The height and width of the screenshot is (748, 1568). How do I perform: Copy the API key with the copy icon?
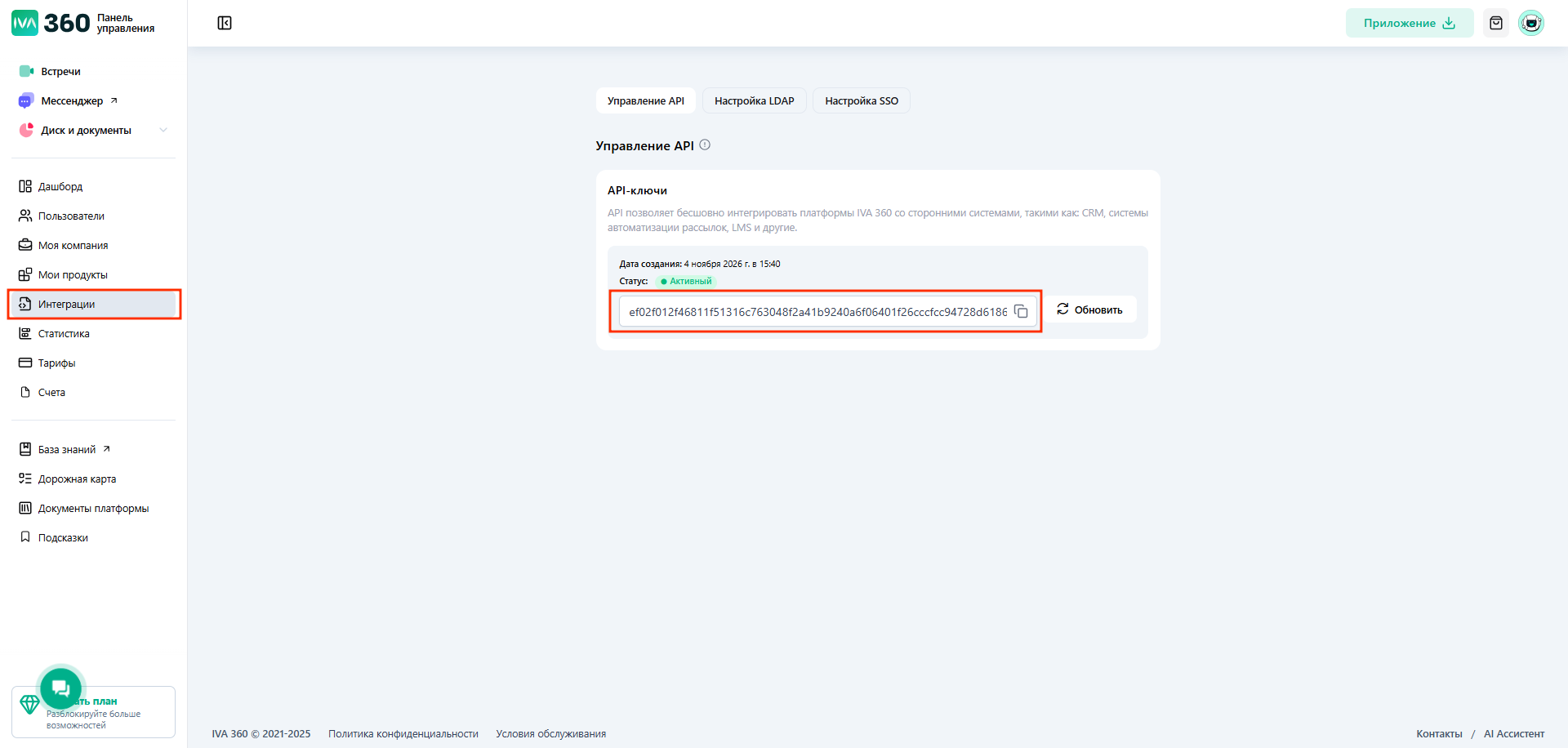click(x=1021, y=311)
